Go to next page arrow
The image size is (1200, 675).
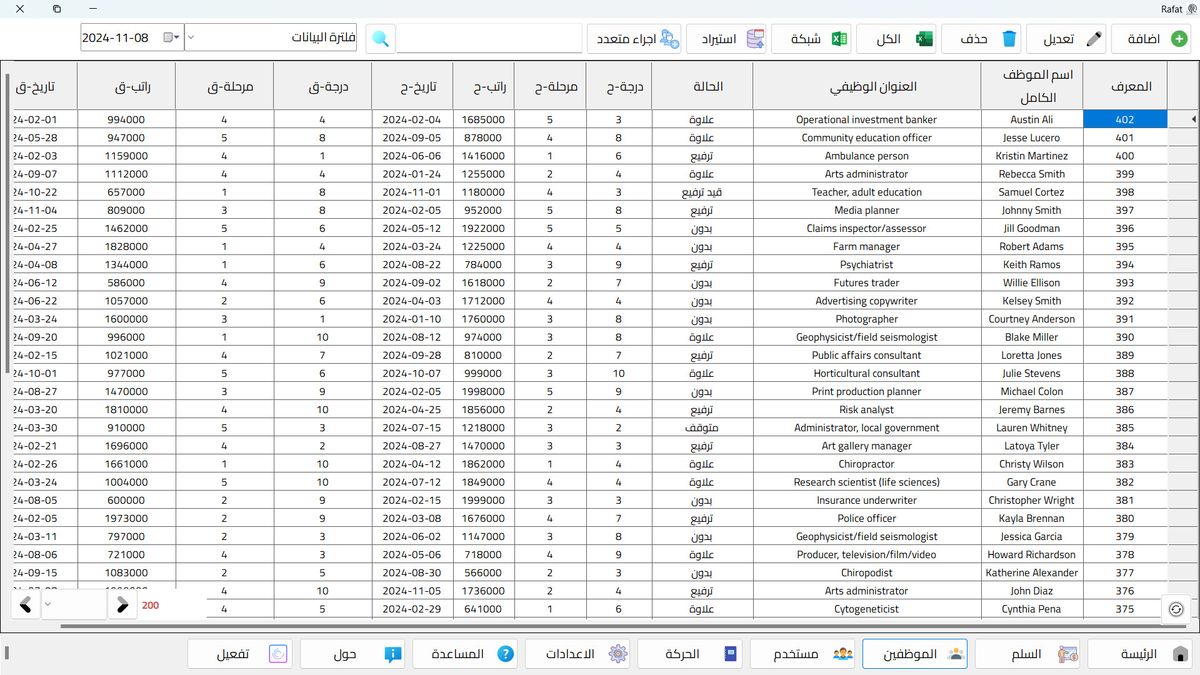[x=122, y=605]
